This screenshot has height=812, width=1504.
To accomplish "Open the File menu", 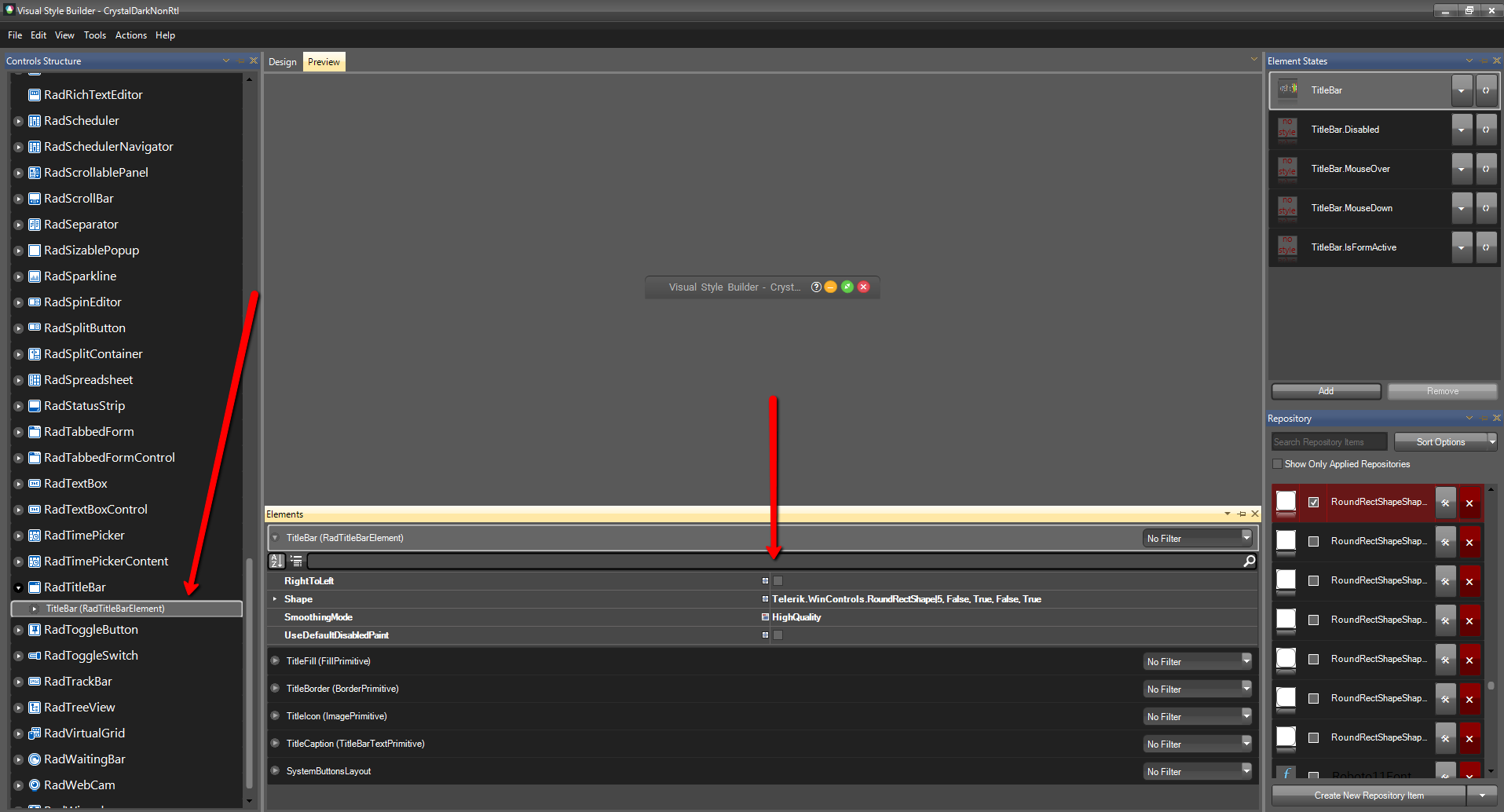I will 15,35.
